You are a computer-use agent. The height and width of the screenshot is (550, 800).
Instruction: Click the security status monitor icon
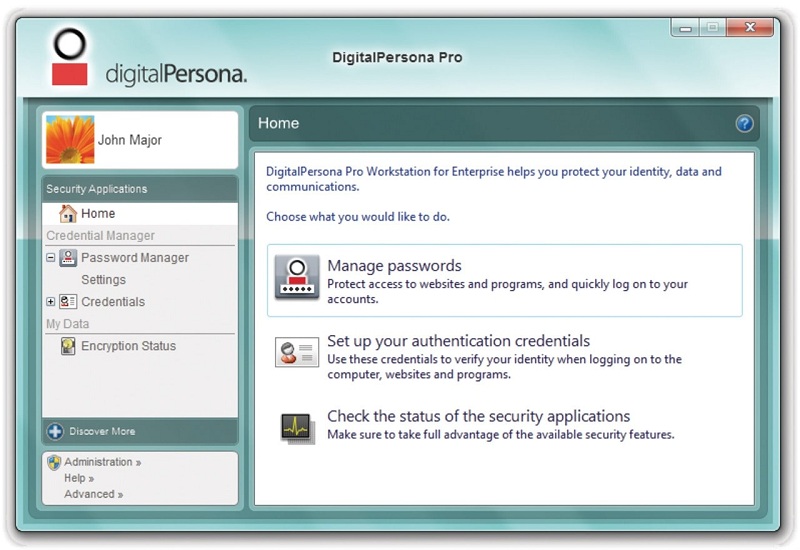click(x=296, y=427)
